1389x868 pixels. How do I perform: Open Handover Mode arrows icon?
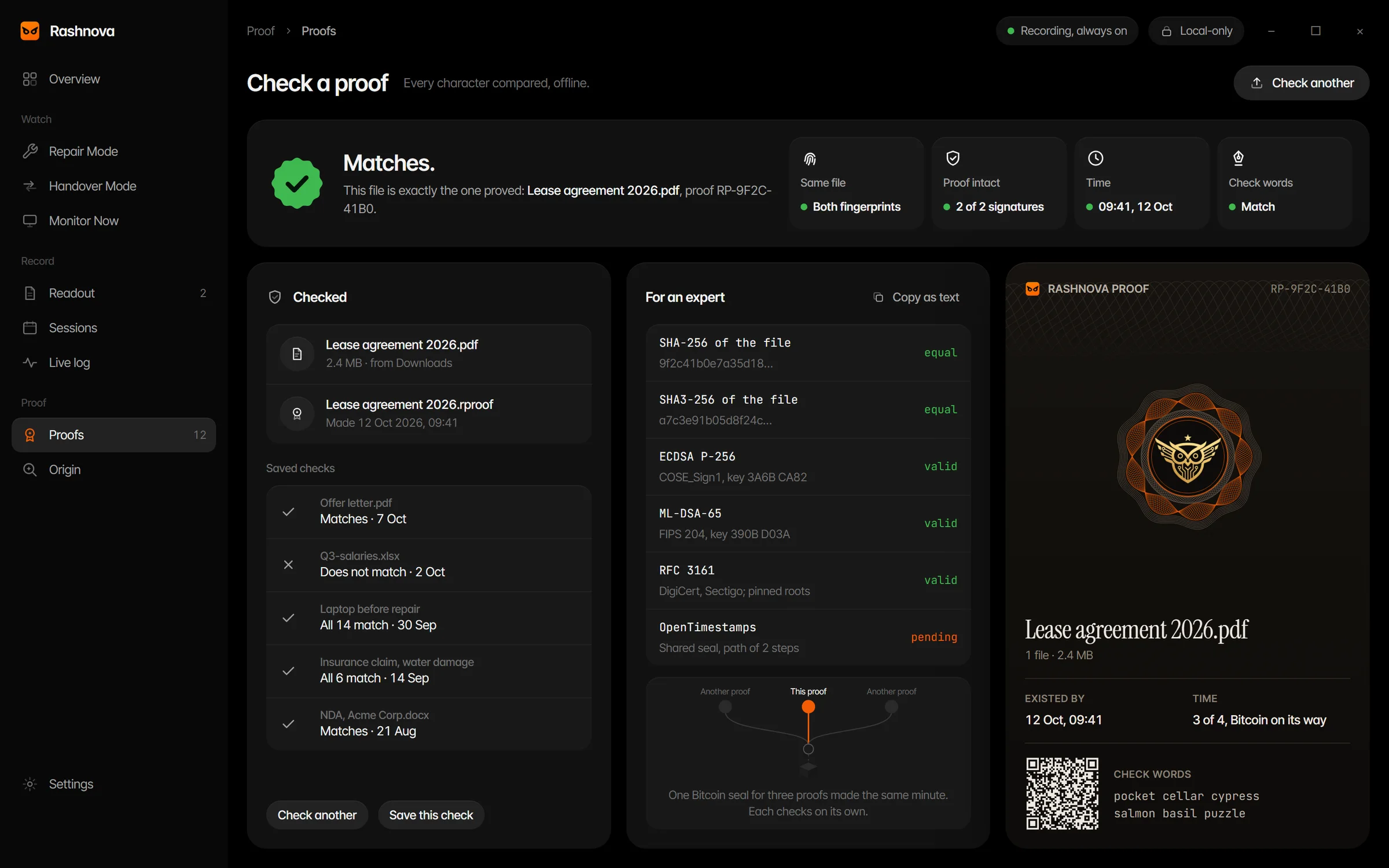click(x=30, y=186)
